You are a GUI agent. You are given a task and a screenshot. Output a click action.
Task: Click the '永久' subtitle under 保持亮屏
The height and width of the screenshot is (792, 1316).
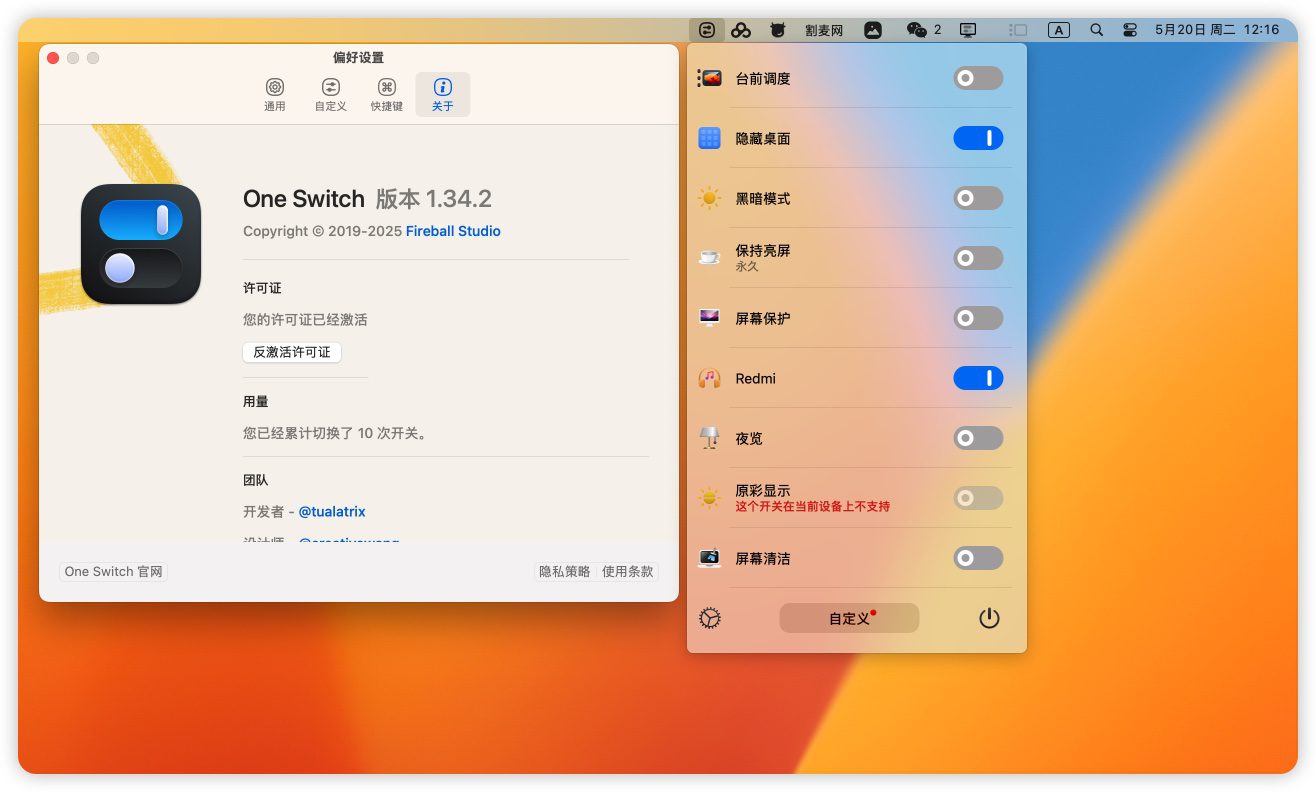747,266
